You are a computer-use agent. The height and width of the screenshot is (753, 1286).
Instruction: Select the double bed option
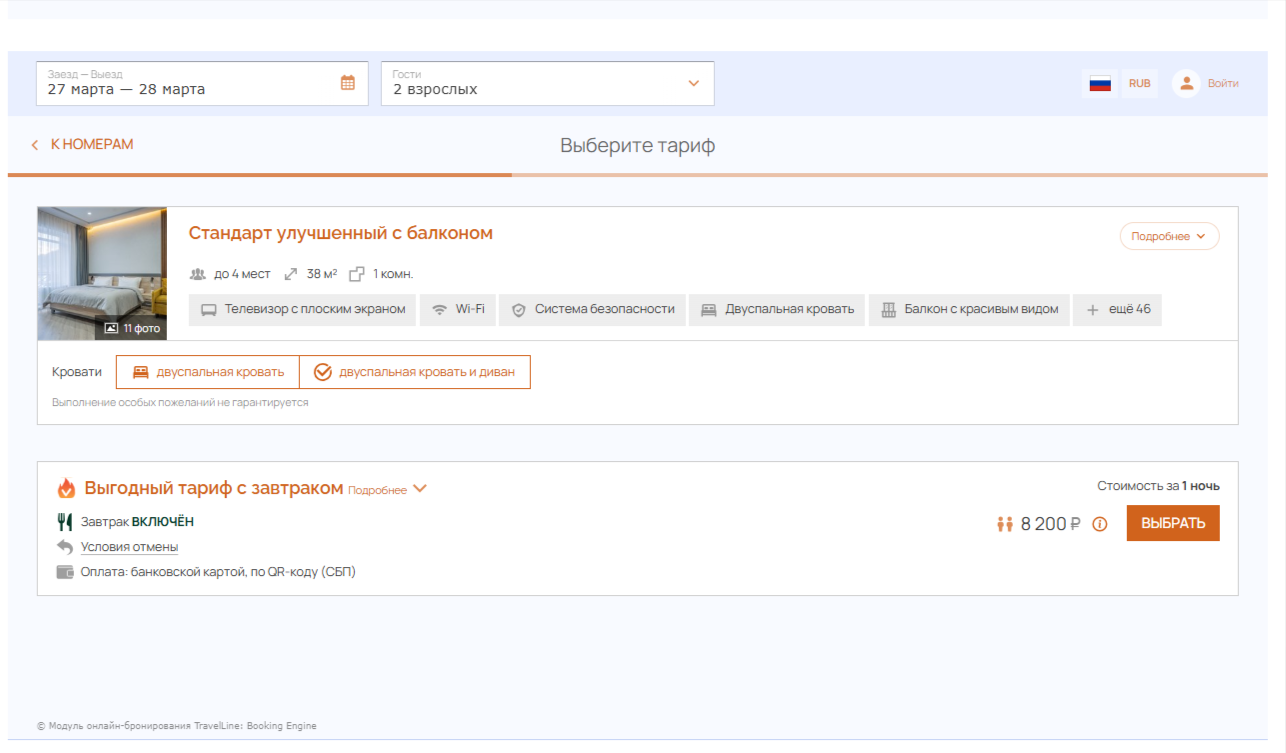(x=208, y=372)
